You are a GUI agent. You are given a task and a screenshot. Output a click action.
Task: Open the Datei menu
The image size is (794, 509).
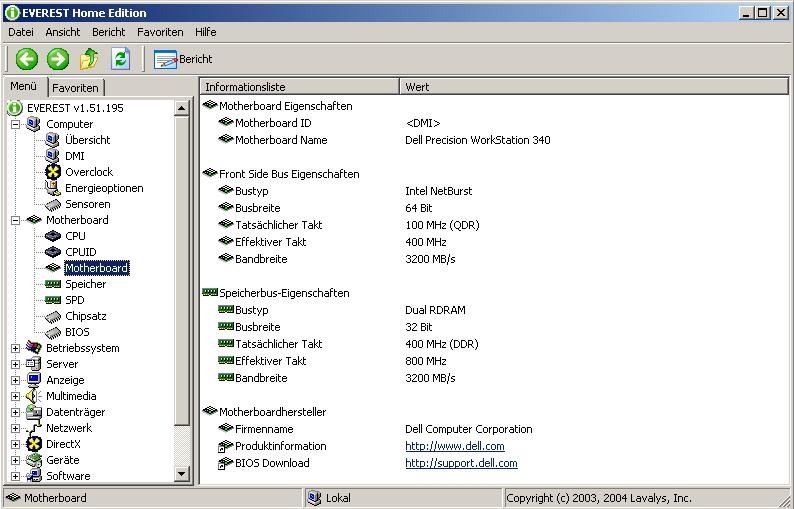click(x=21, y=32)
